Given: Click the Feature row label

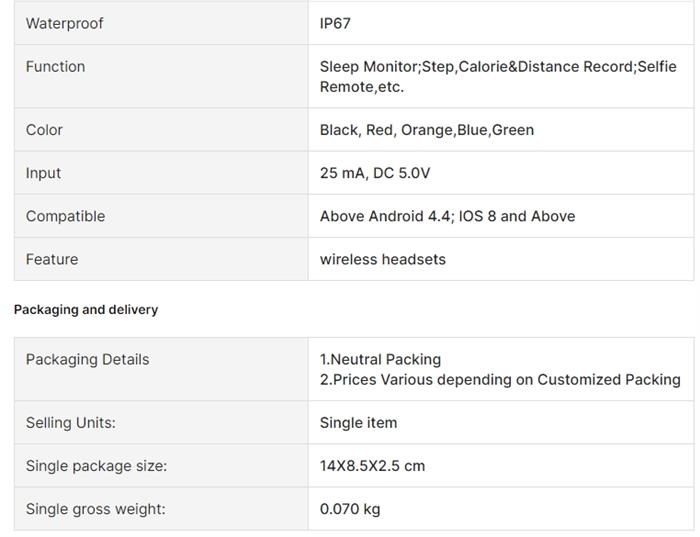Looking at the screenshot, I should click(52, 259).
